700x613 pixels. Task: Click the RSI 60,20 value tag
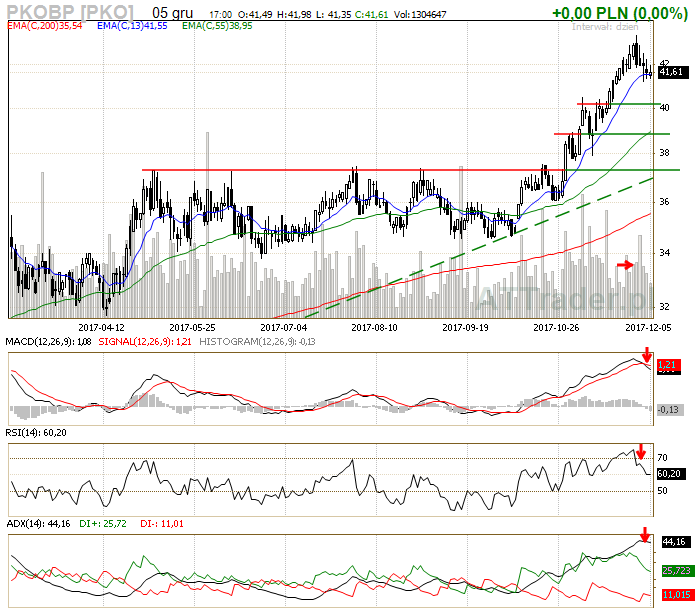[670, 474]
